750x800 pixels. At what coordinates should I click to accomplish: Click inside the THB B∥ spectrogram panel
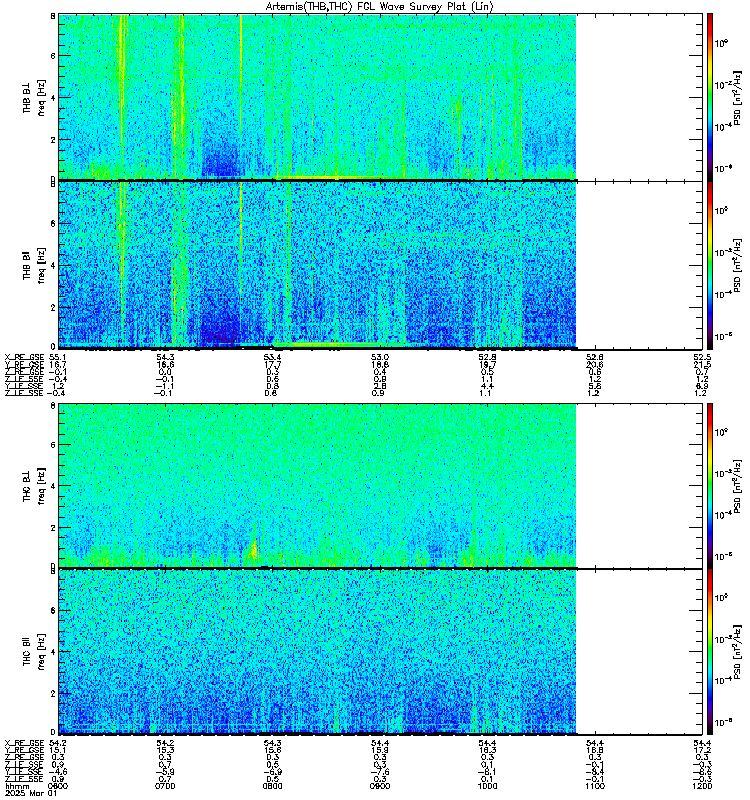pyautogui.click(x=380, y=265)
